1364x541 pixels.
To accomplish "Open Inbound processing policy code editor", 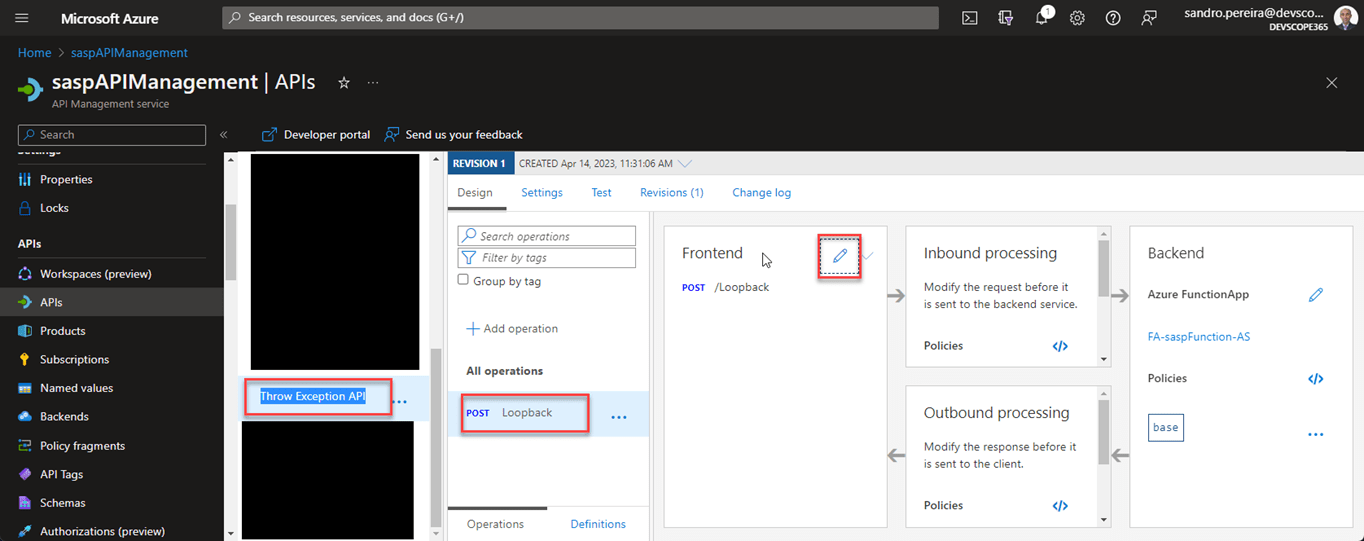I will click(1060, 346).
